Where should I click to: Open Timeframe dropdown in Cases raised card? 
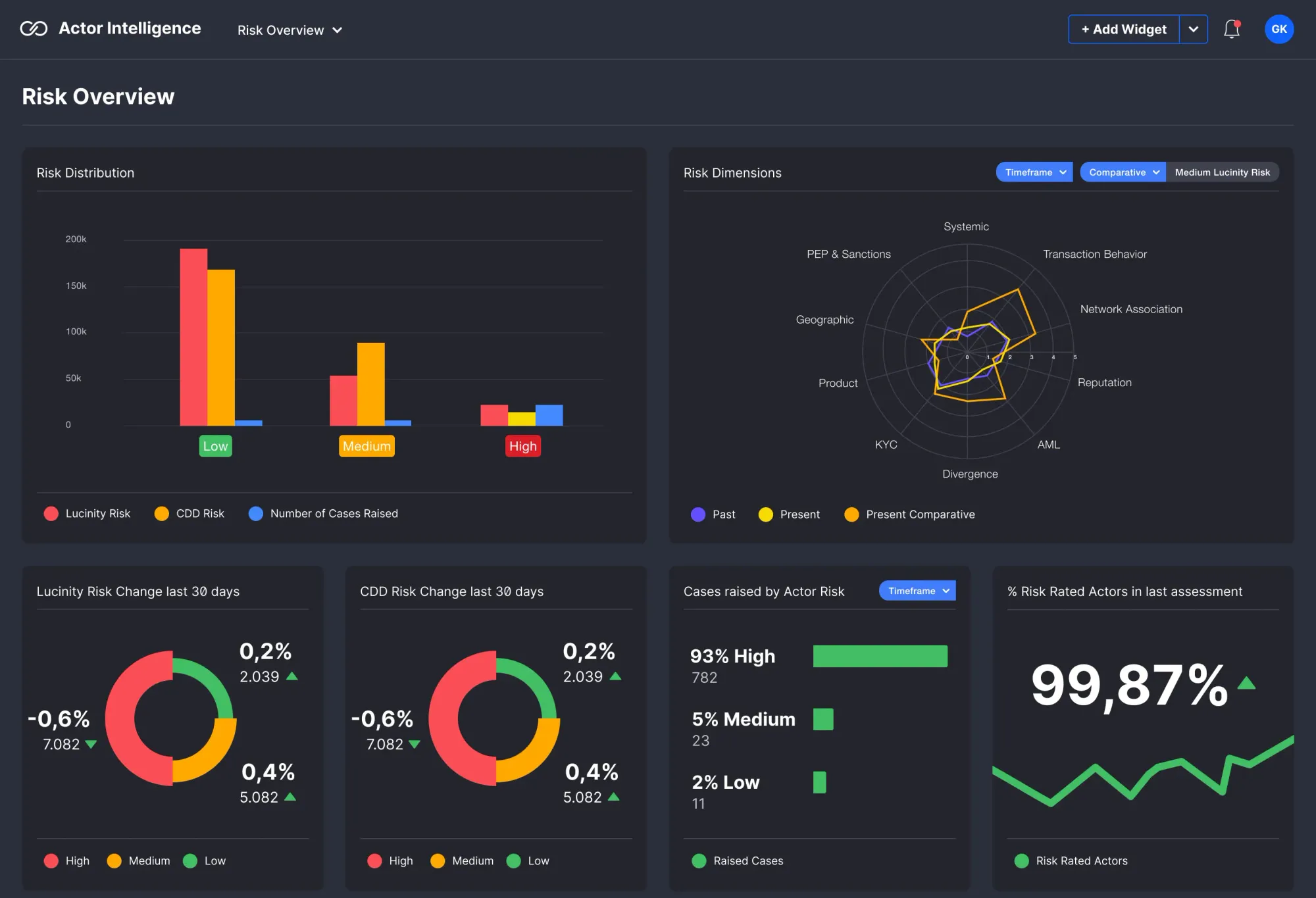click(917, 591)
